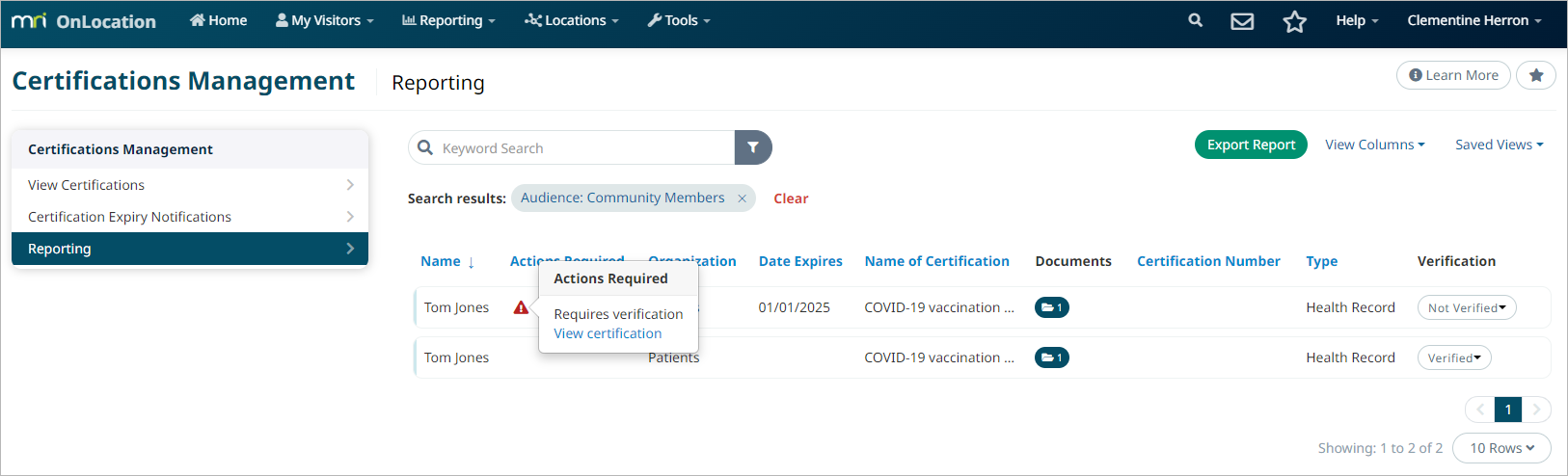Click Health Record in Verified row
The width and height of the screenshot is (1568, 476).
tap(1350, 357)
